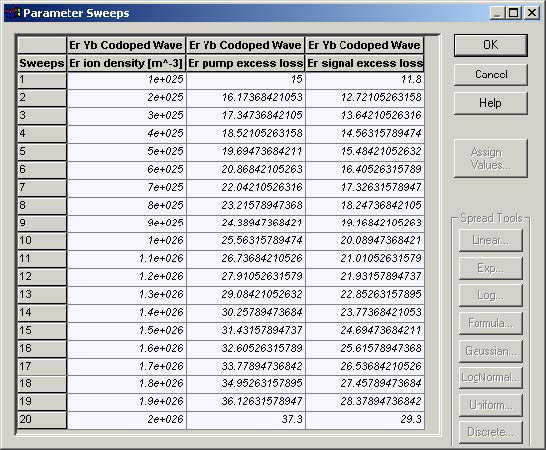This screenshot has height=450, width=546.
Task: Click the Parameter Sweeps title bar app icon
Action: pos(13,13)
